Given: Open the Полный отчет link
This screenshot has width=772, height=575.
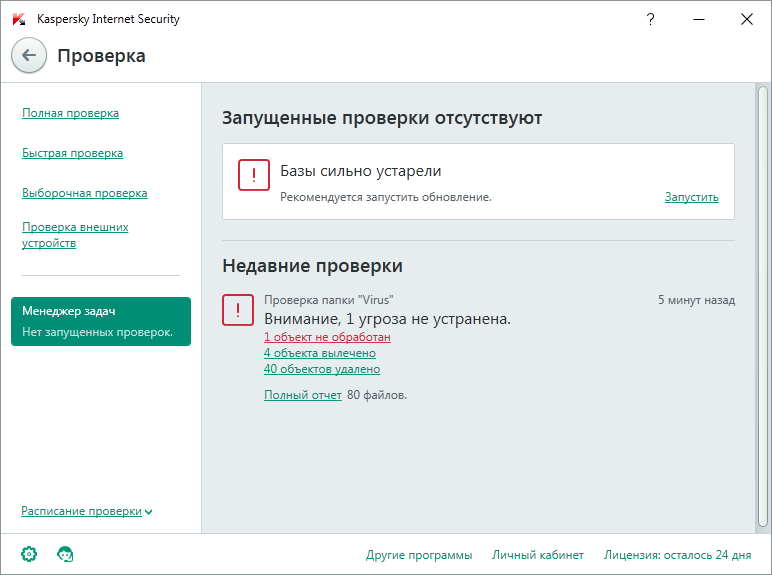Looking at the screenshot, I should [303, 395].
